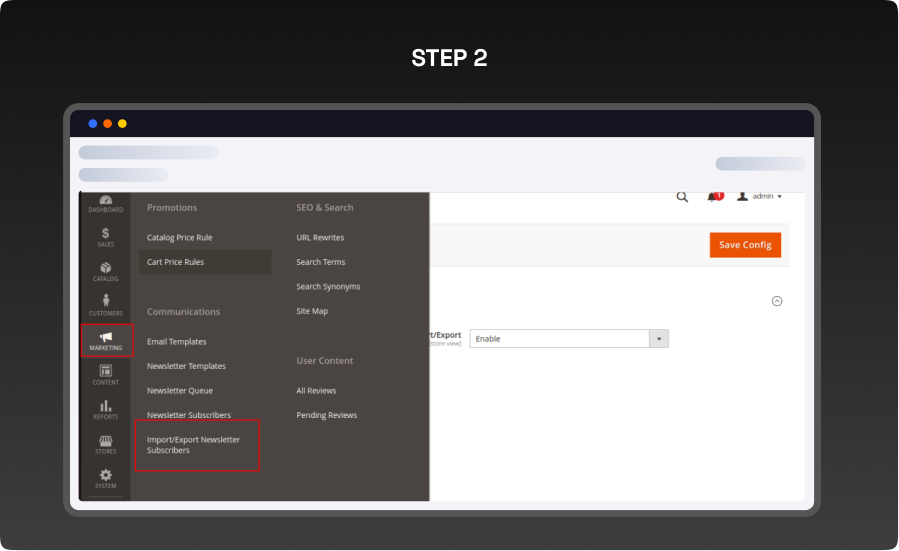Click the Save Config button

[x=745, y=245]
